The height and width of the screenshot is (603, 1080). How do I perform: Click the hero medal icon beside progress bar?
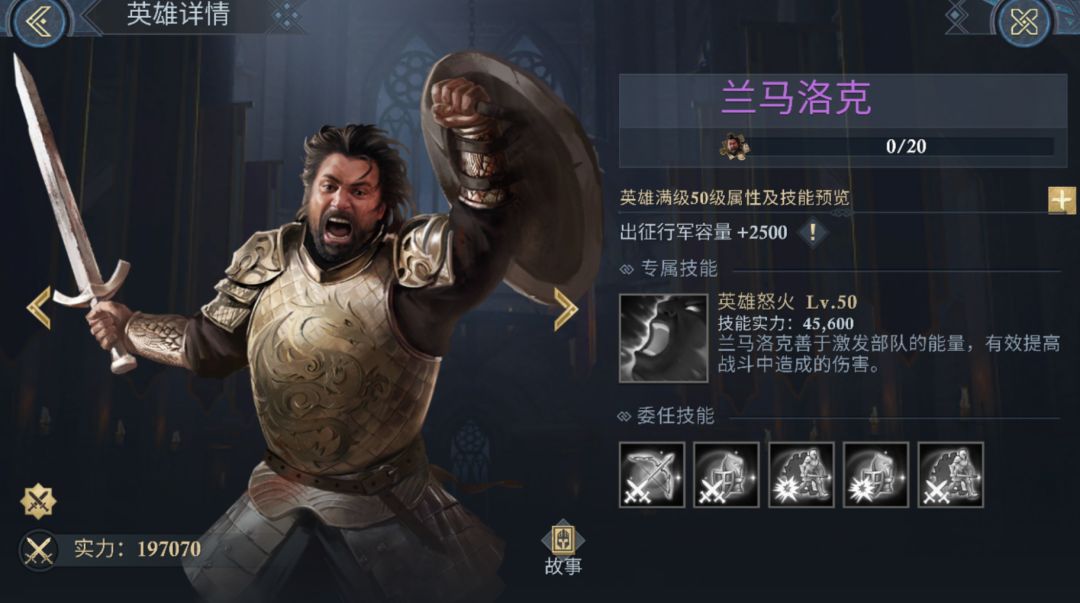[735, 146]
